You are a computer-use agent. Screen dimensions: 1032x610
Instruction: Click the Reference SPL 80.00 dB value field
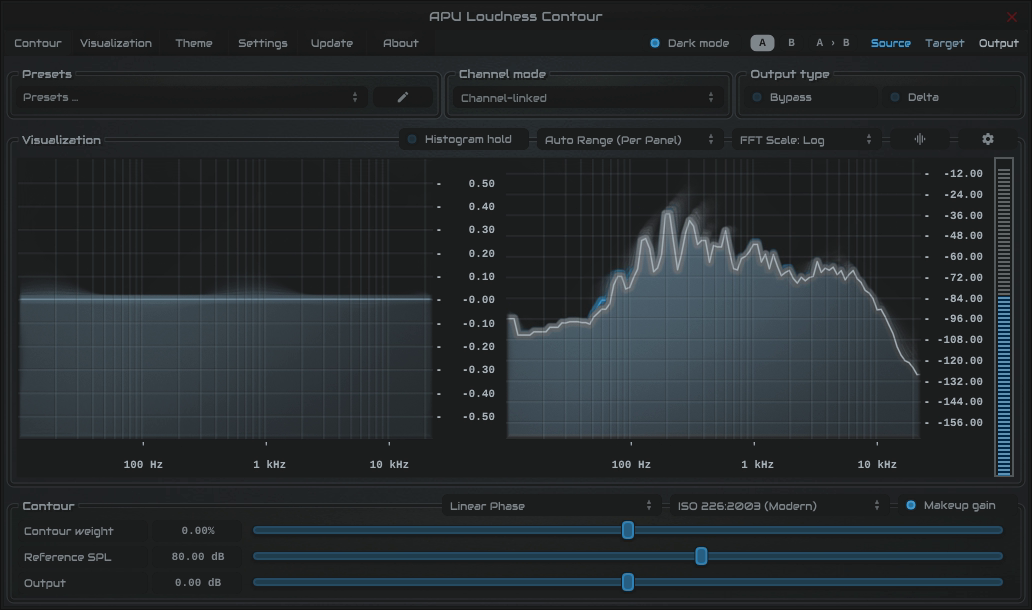click(197, 557)
